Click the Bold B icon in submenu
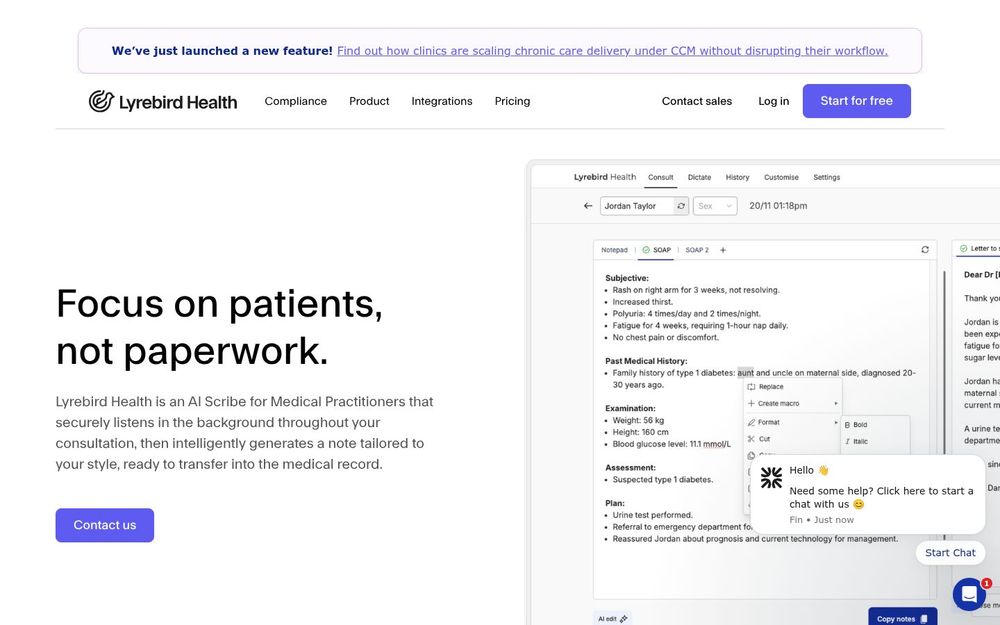Image resolution: width=1000 pixels, height=625 pixels. (x=848, y=425)
